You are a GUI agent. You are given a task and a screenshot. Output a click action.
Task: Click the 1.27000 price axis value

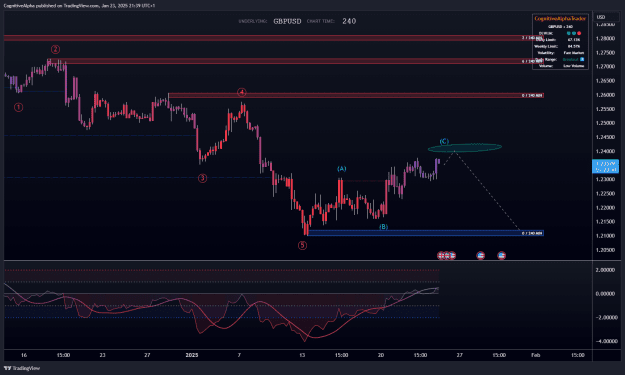pos(605,67)
